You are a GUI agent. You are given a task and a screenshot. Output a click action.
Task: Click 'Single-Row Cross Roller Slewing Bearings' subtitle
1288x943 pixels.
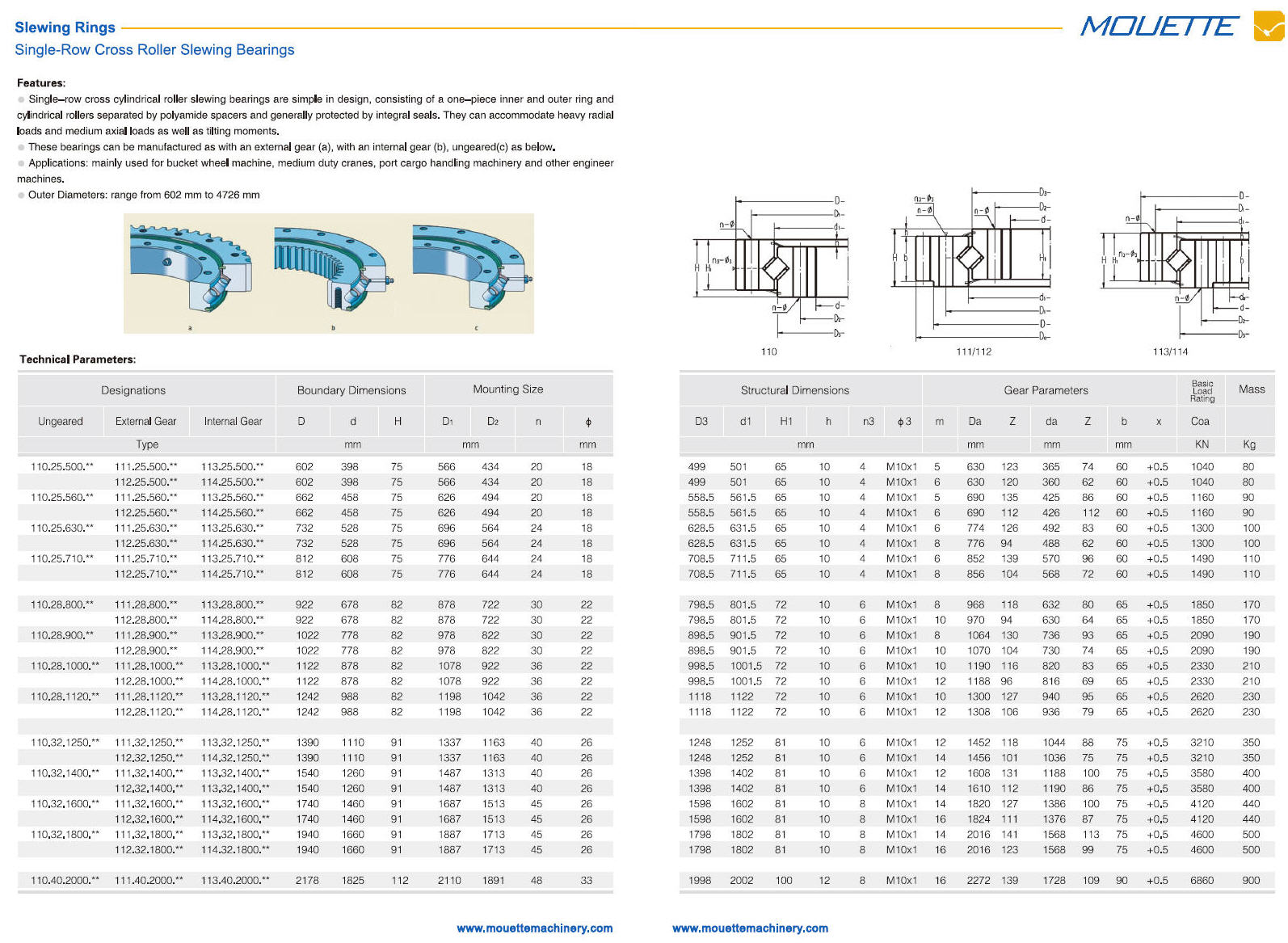[154, 50]
